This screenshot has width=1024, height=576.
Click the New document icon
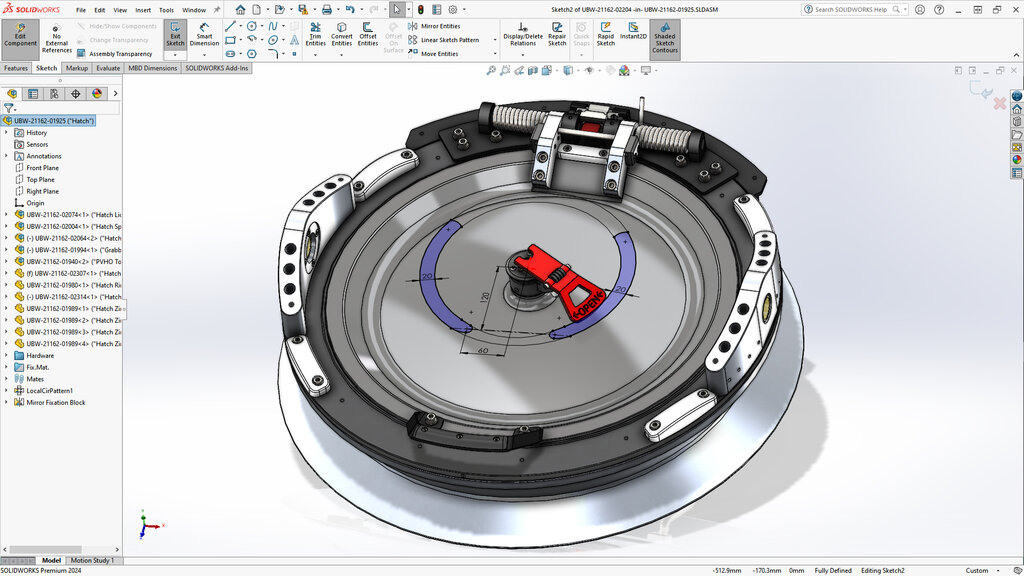[257, 10]
